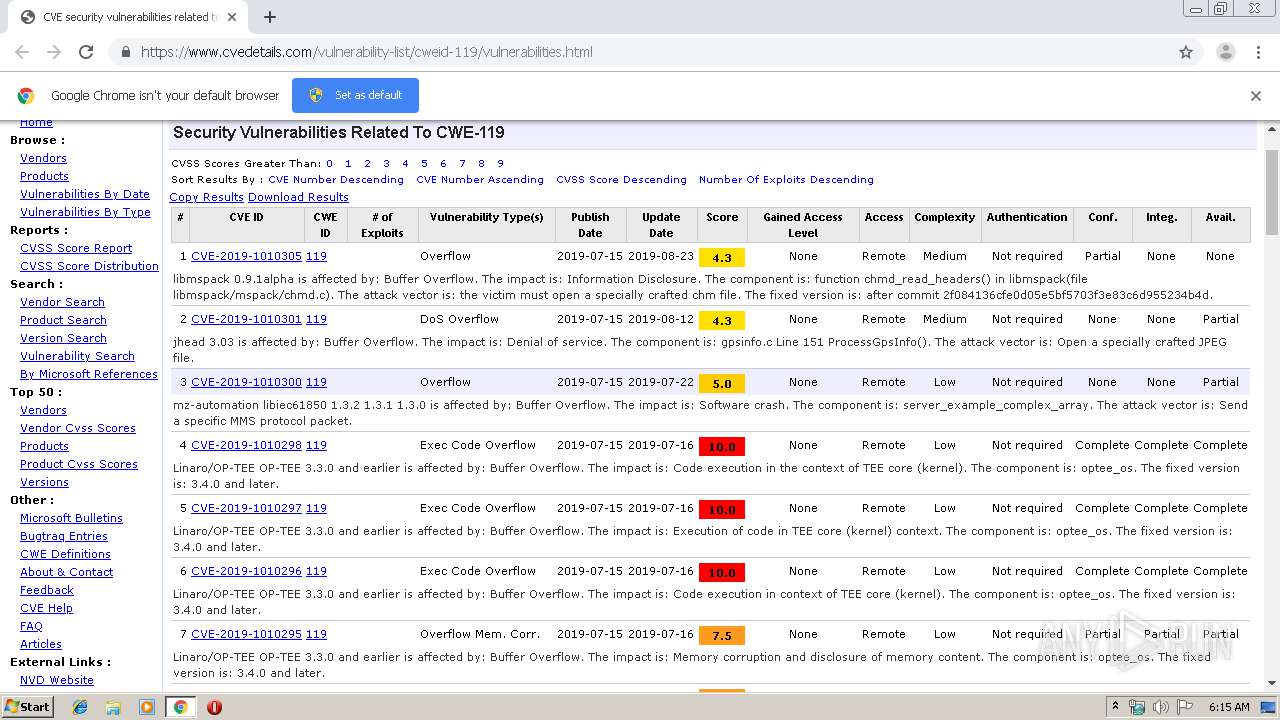Screen dimensions: 1280x720
Task: Open CVE-2019-1010295 details
Action: click(x=246, y=634)
